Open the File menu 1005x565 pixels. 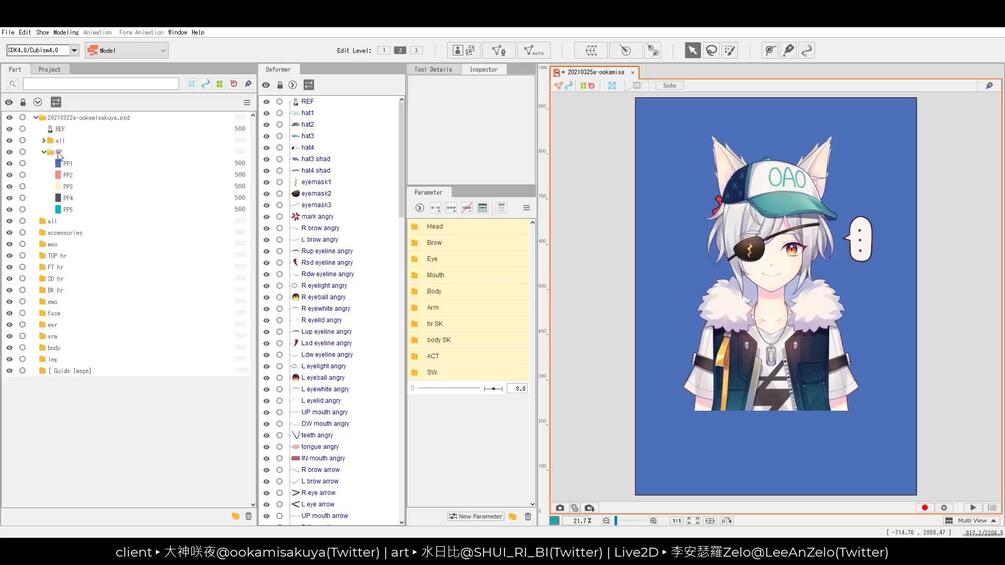click(x=8, y=32)
